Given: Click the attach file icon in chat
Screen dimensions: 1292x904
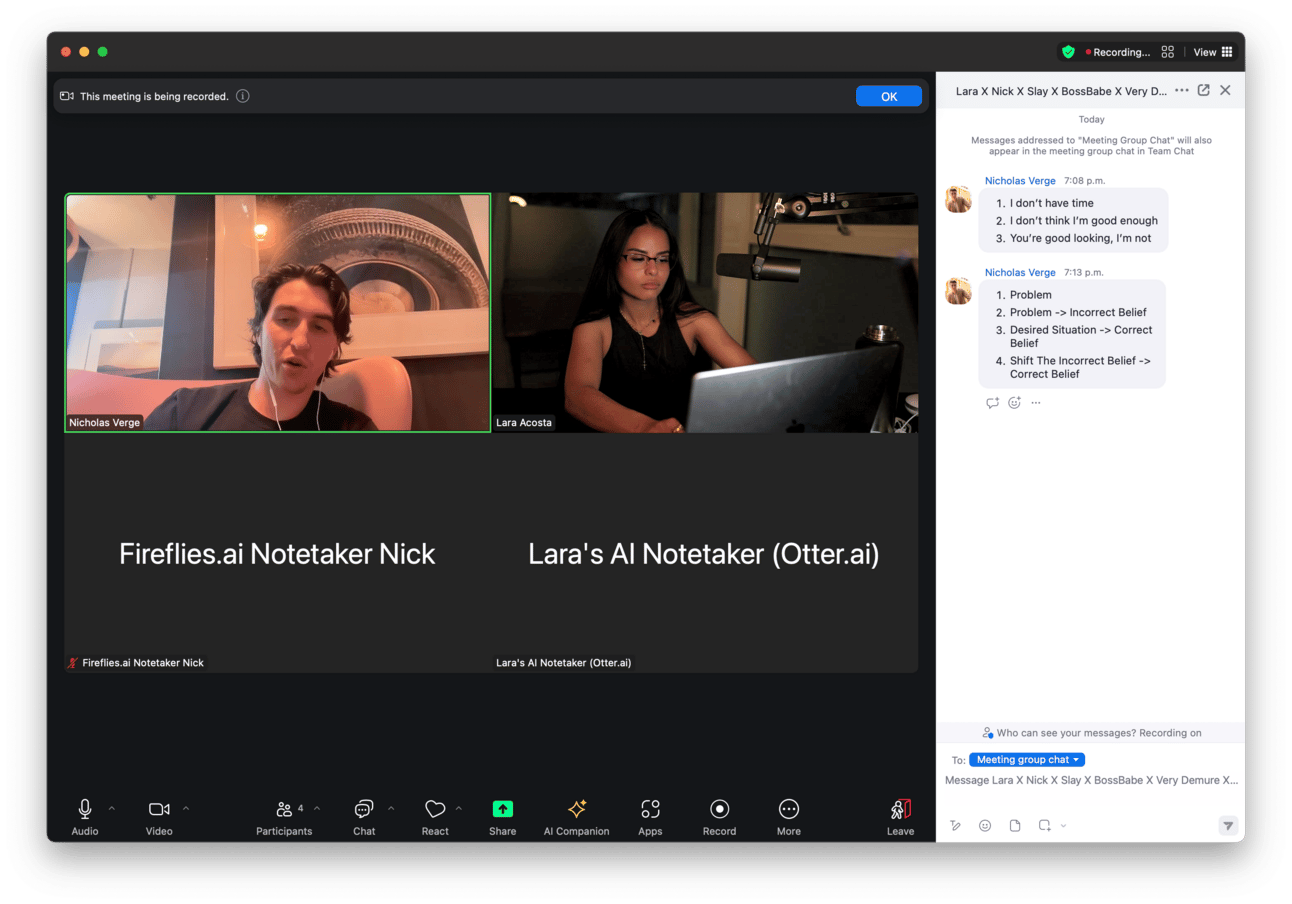Looking at the screenshot, I should (x=1014, y=826).
